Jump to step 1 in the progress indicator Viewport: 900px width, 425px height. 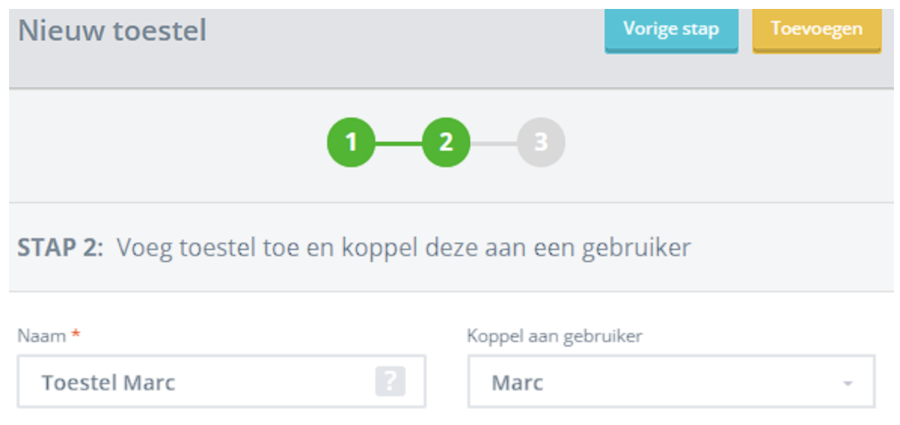pos(351,143)
